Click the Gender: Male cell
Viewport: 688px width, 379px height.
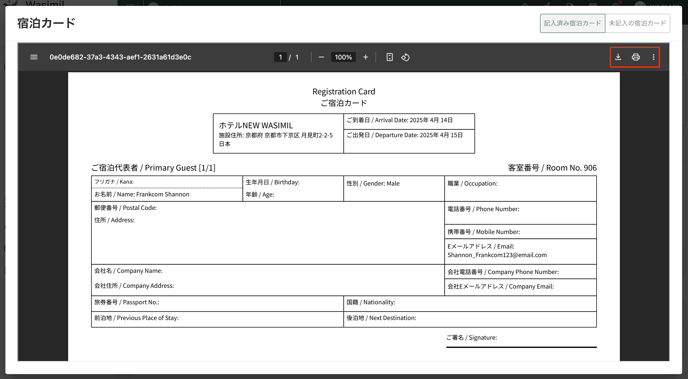click(x=394, y=189)
